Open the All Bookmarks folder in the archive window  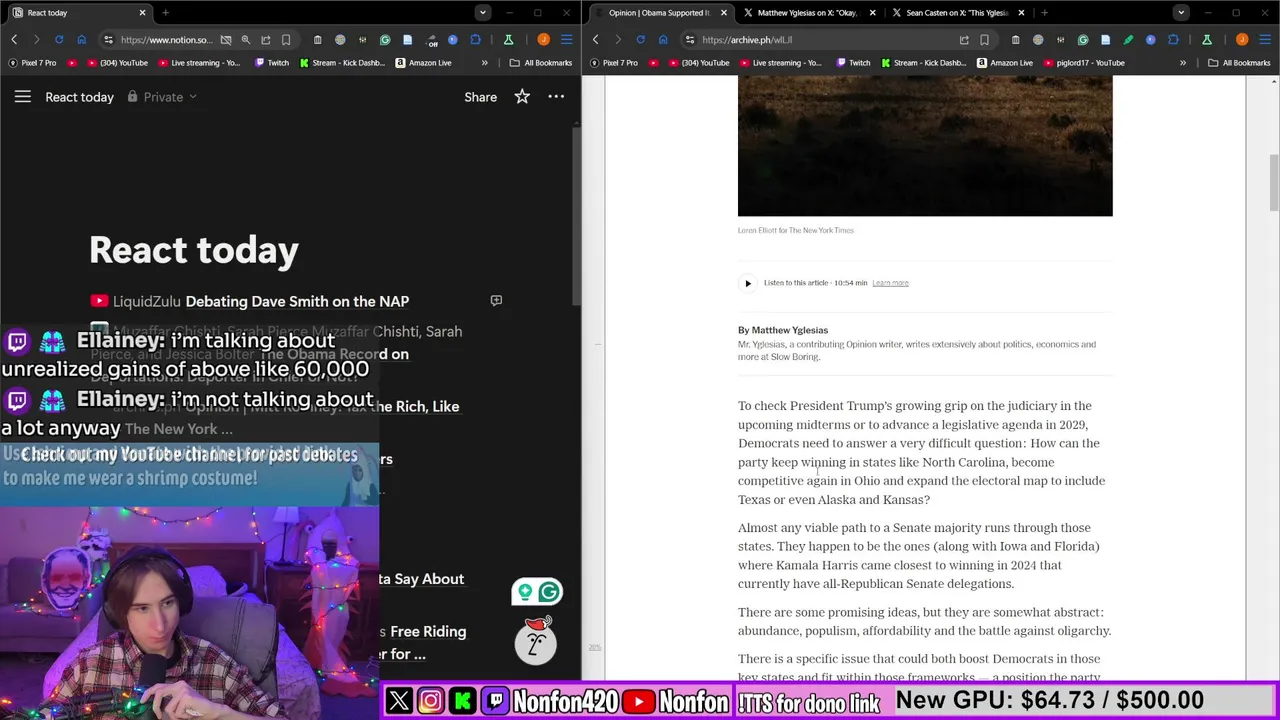point(1239,63)
